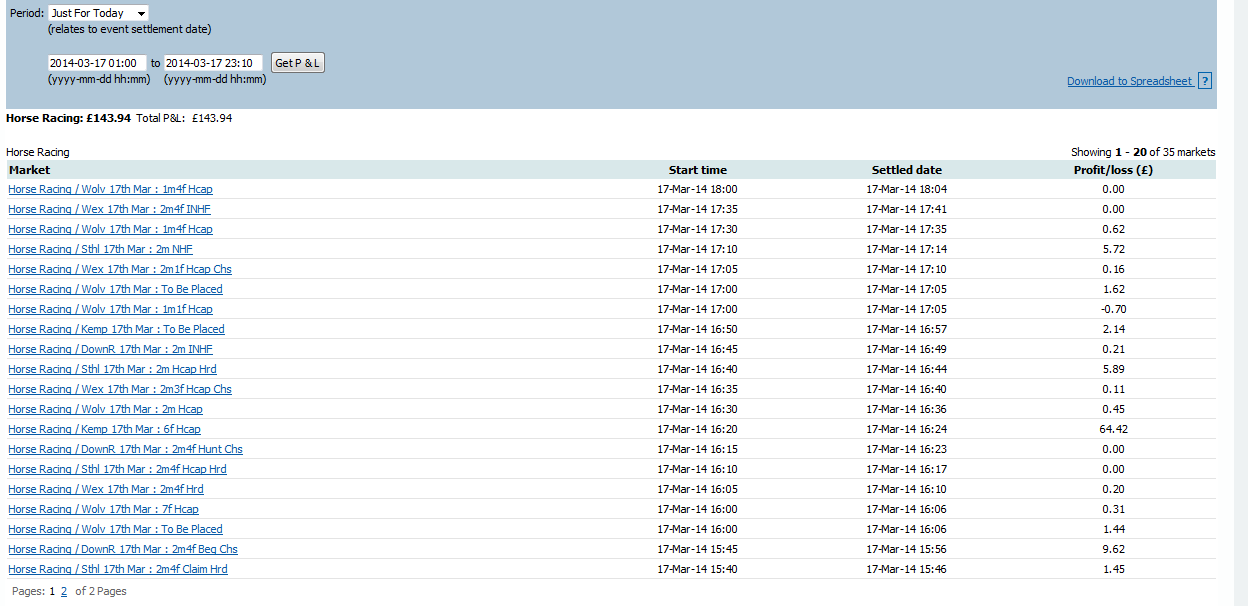Open Wex 17th Mar 2m4f Hrd market

[x=106, y=489]
